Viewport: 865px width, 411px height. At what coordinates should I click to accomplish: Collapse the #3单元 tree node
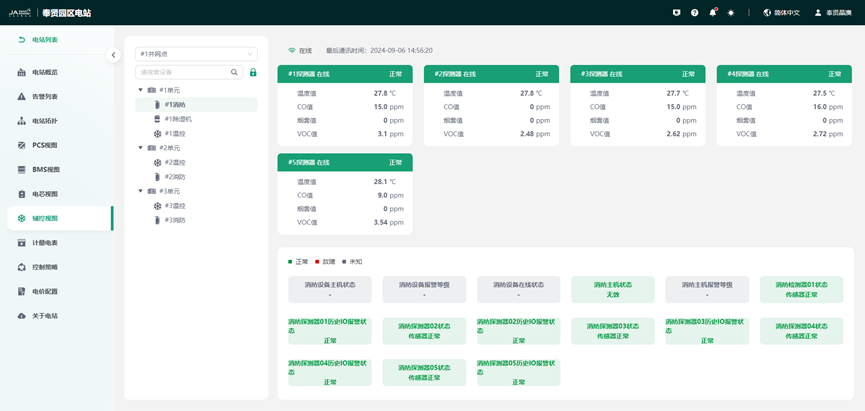point(141,191)
